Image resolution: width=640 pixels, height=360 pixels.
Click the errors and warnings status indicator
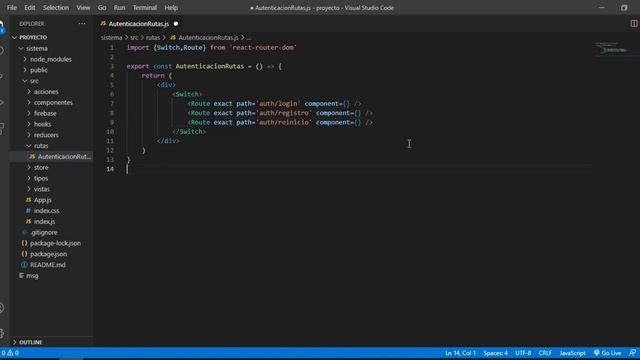point(10,353)
